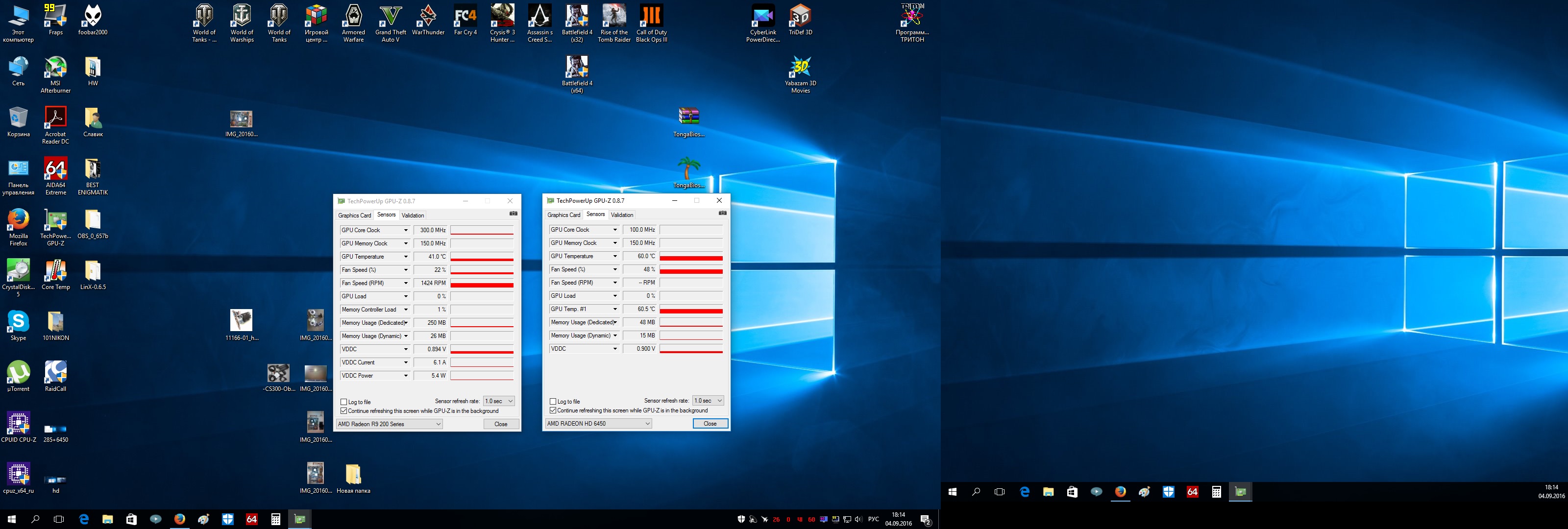Open Sensor refresh rate dropdown in HD 6450 window
This screenshot has height=529, width=1568.
pyautogui.click(x=708, y=401)
